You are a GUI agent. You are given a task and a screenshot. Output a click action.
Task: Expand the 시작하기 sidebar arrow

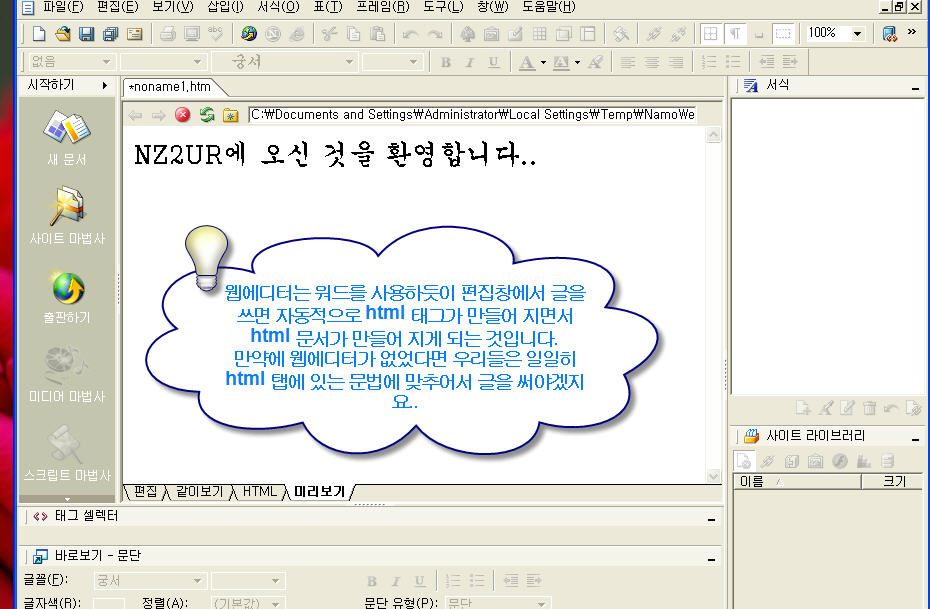pos(105,85)
